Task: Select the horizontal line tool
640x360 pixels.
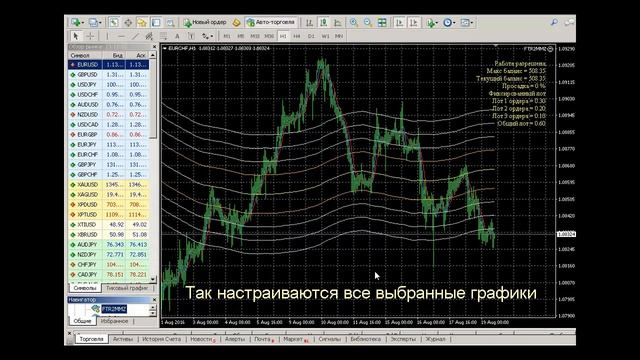Action: point(121,36)
